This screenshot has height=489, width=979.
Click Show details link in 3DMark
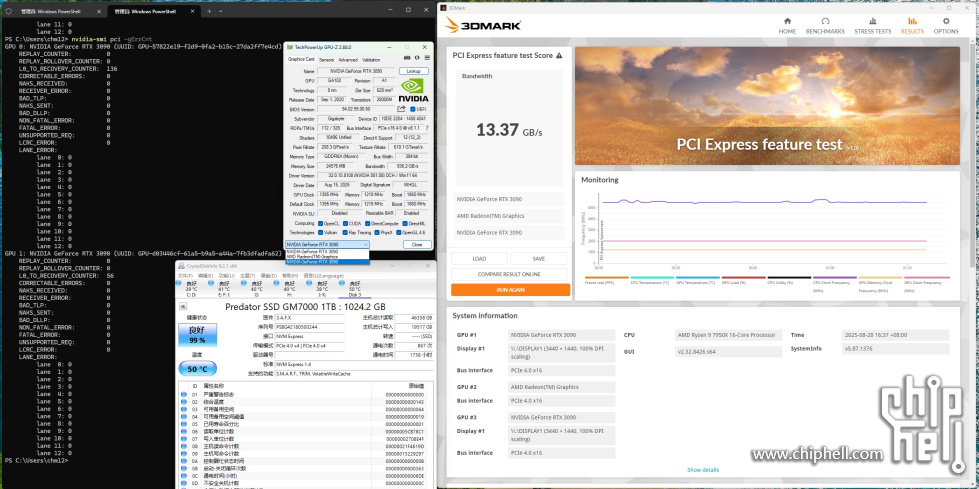703,470
